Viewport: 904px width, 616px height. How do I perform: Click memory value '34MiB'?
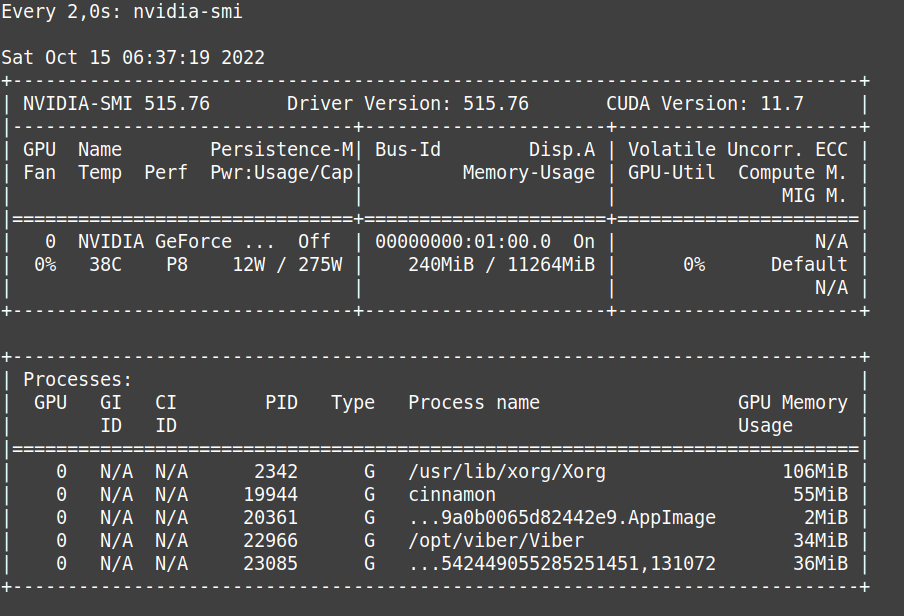[x=820, y=541]
